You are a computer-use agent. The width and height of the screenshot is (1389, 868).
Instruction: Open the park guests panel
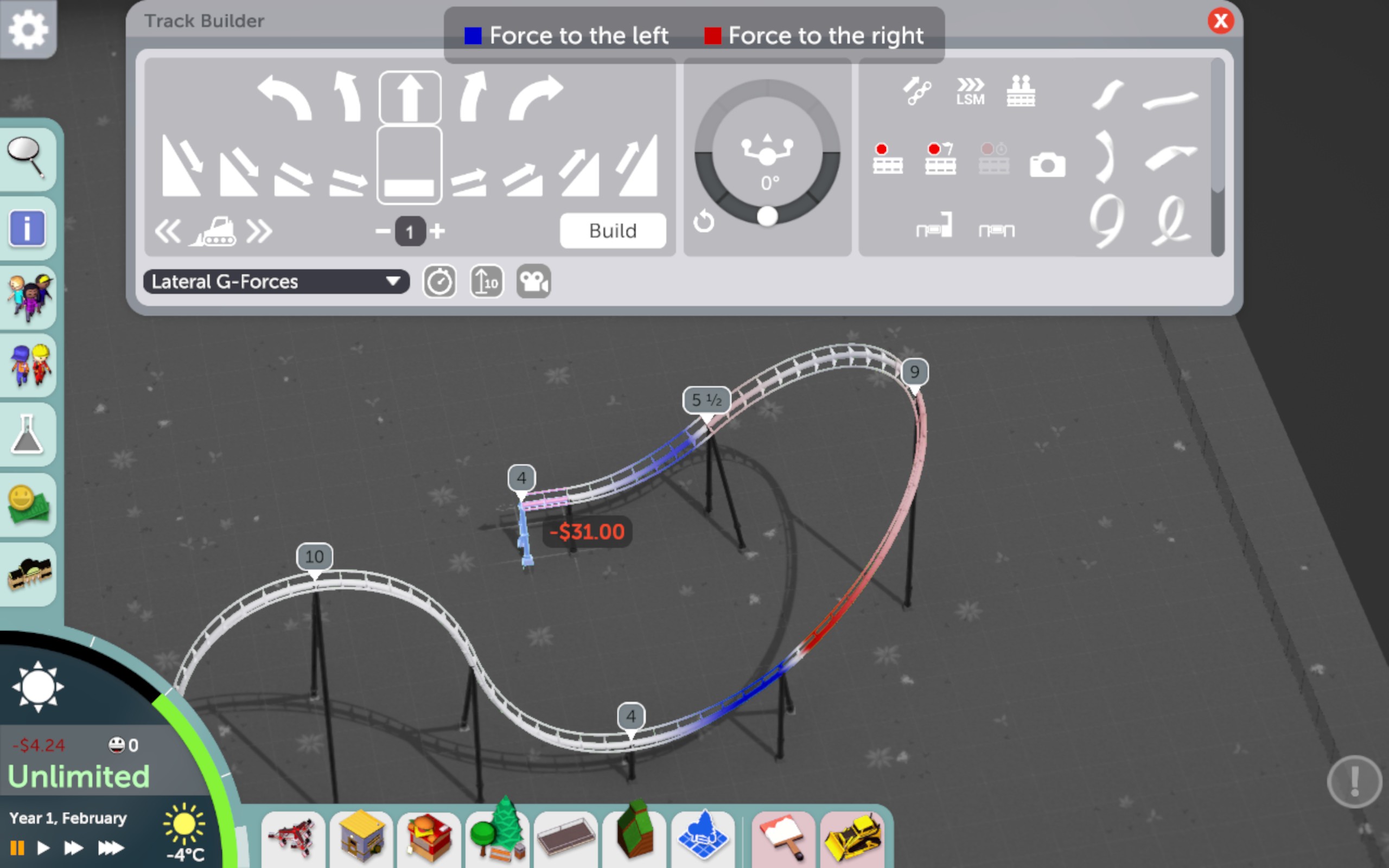(29, 297)
